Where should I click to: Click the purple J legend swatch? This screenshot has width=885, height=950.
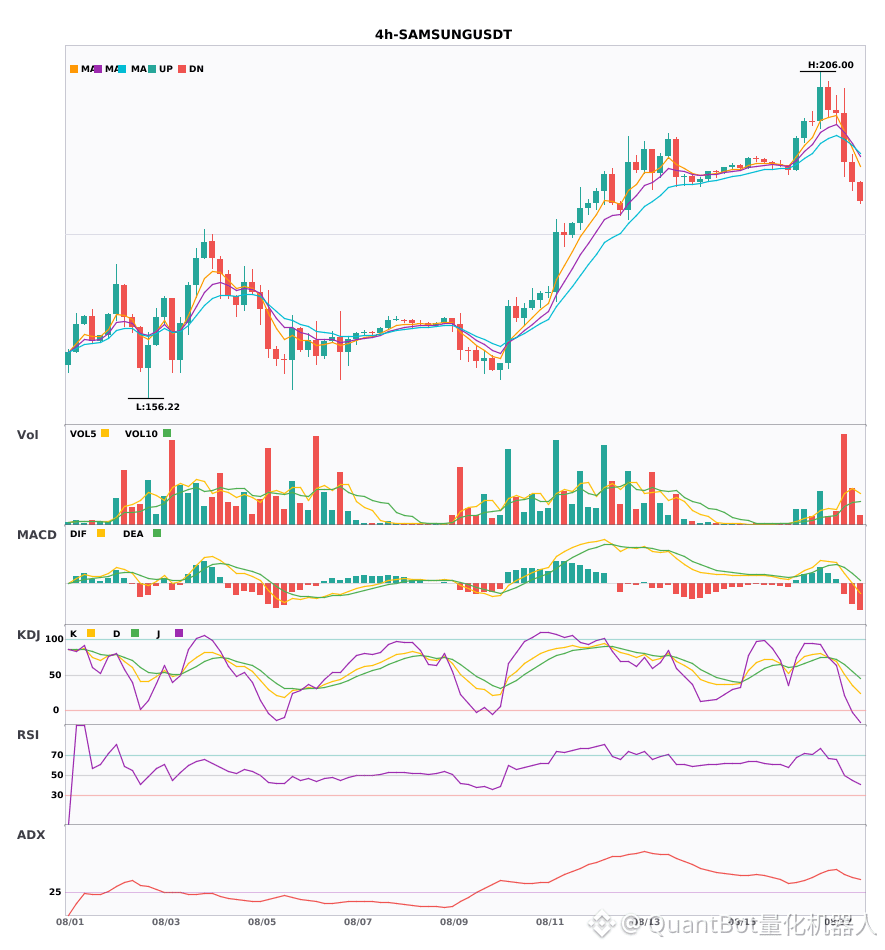coord(179,633)
